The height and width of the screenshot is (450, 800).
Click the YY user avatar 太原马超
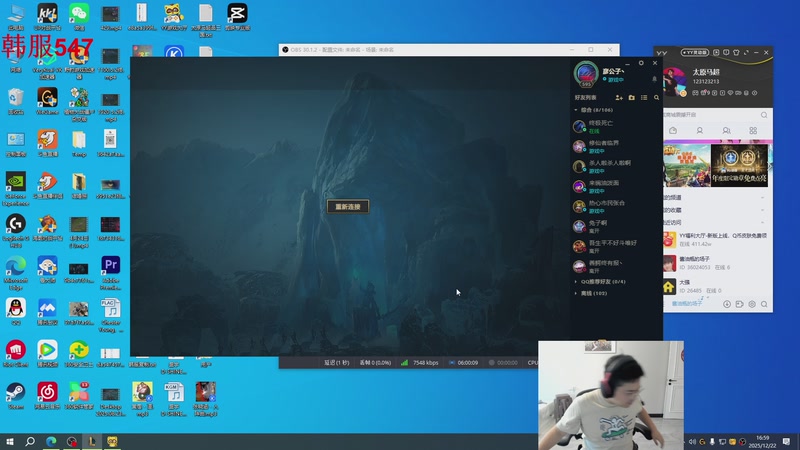(x=674, y=82)
